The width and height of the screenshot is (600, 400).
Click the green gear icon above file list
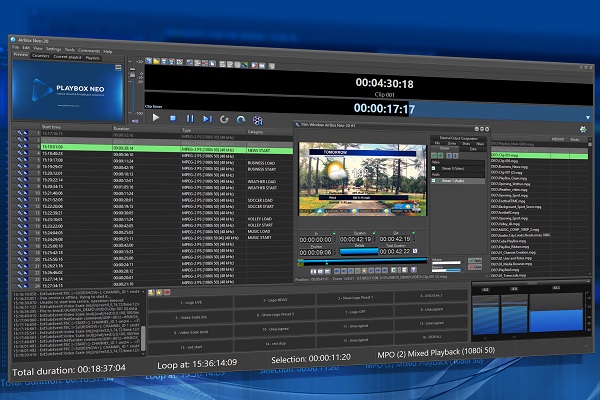pyautogui.click(x=583, y=129)
